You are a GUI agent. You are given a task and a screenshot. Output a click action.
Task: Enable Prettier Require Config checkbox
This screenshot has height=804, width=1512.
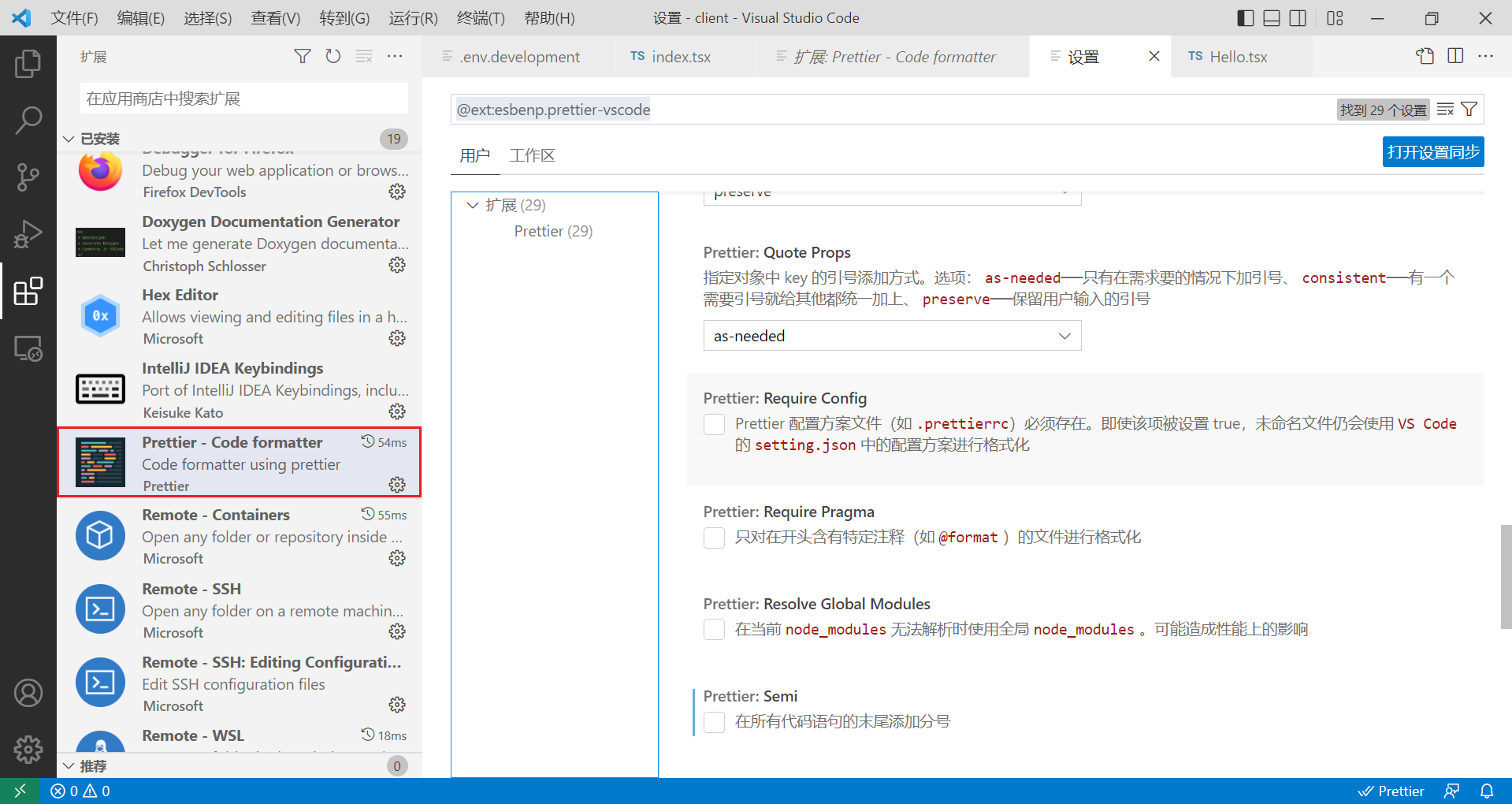(714, 425)
